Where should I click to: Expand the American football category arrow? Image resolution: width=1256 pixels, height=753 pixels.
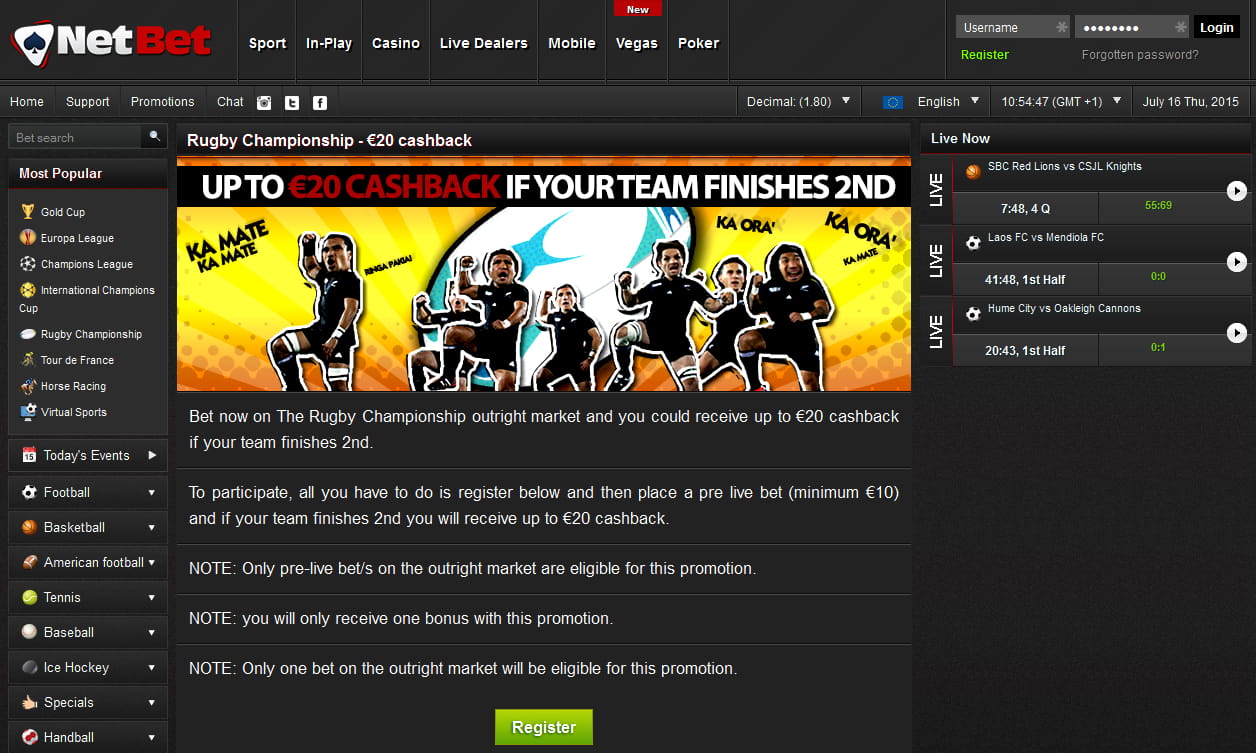(x=152, y=563)
